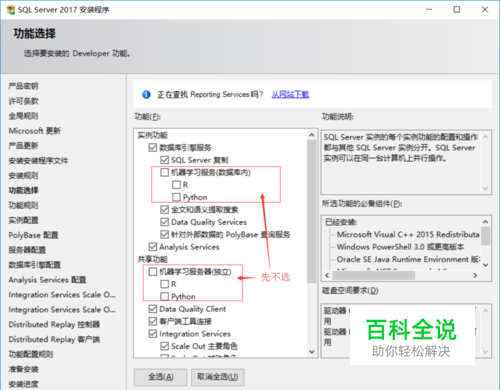Select 安装规则 step in sidebar

[23, 175]
